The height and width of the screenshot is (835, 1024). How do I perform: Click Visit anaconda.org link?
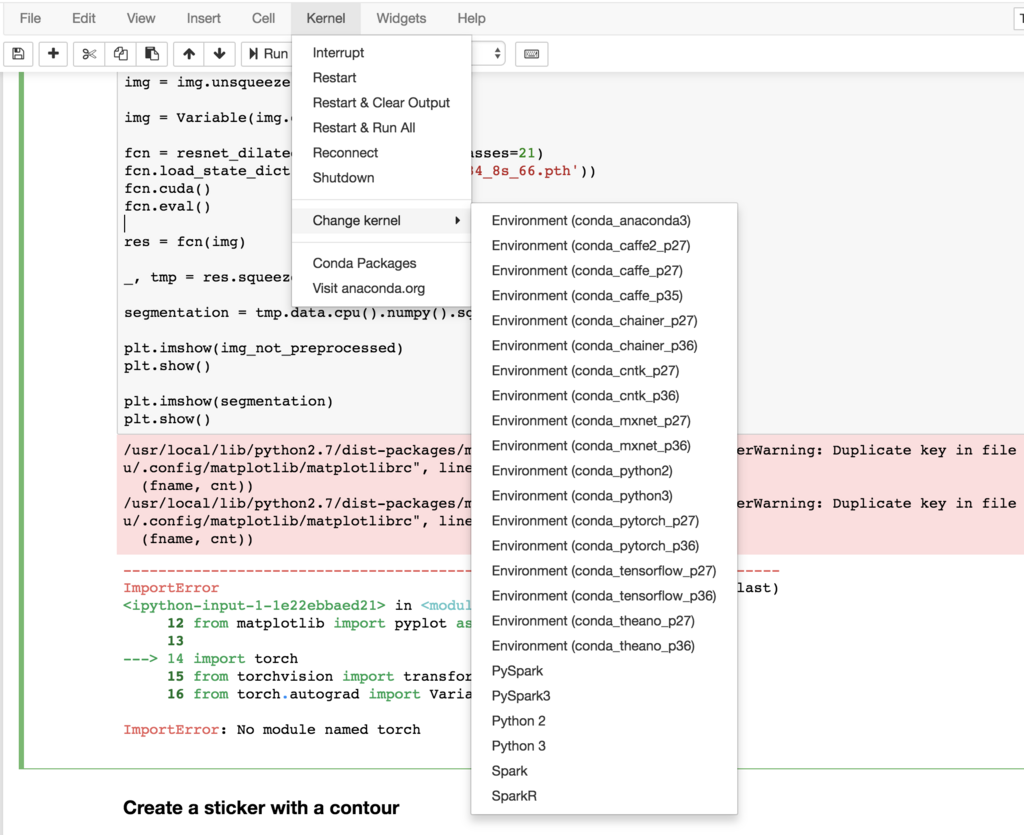pyautogui.click(x=381, y=288)
